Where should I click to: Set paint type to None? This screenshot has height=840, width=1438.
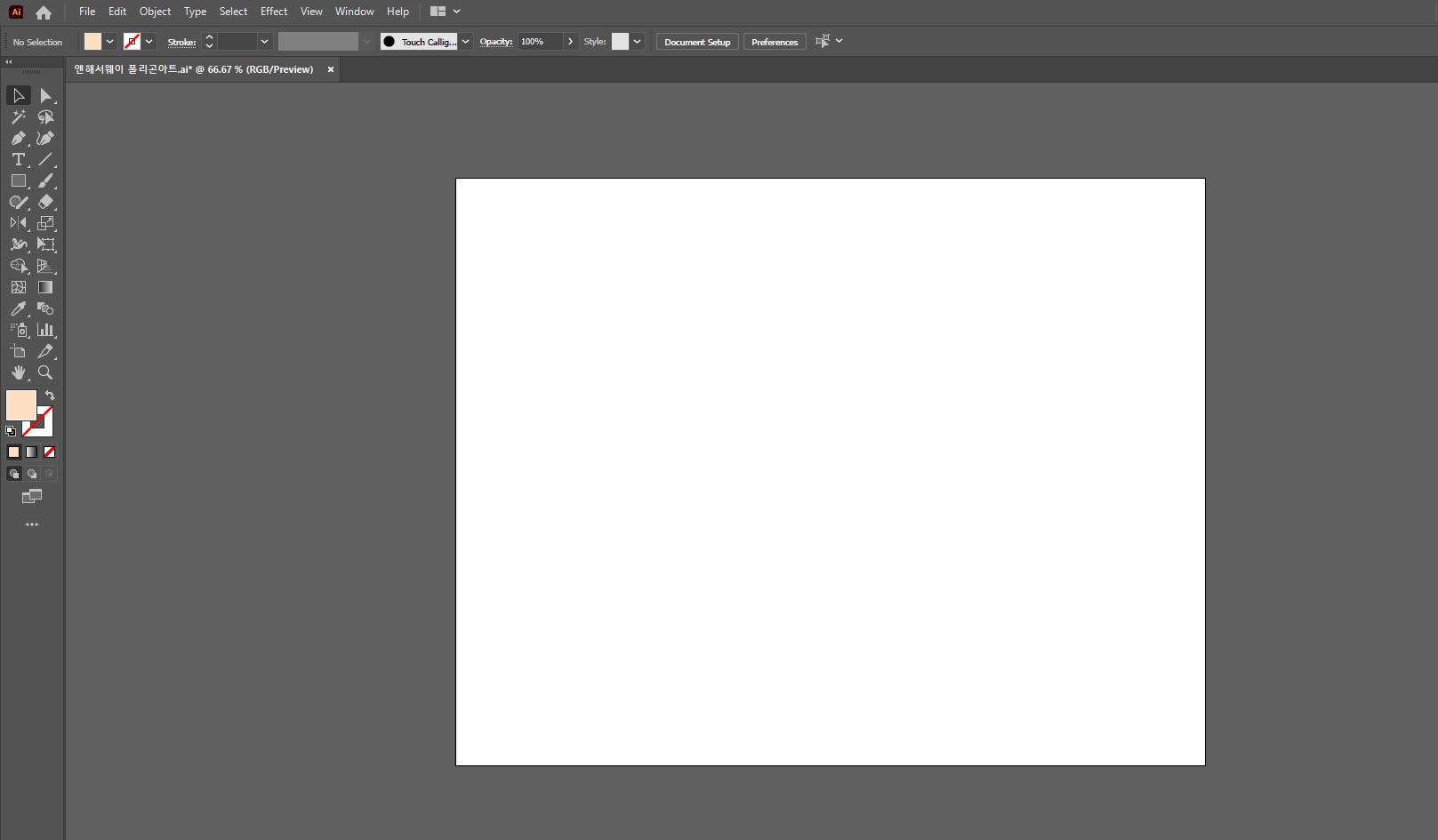[49, 452]
